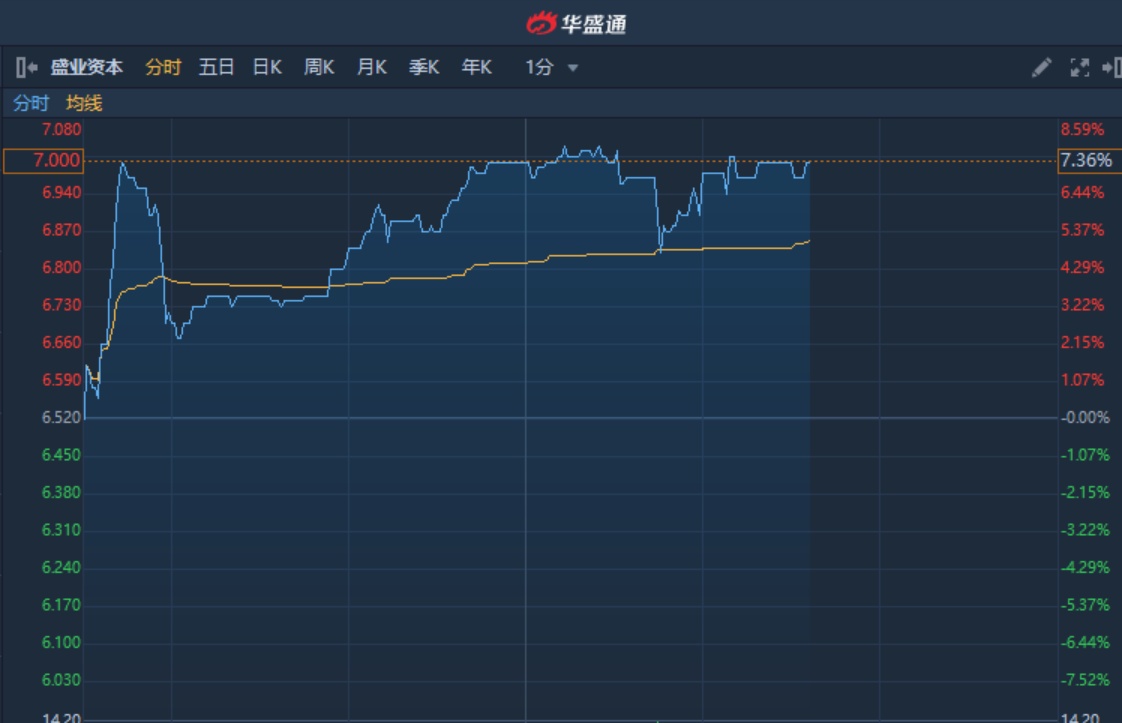Select the 分时 chart tab
The height and width of the screenshot is (723, 1122).
coord(163,68)
